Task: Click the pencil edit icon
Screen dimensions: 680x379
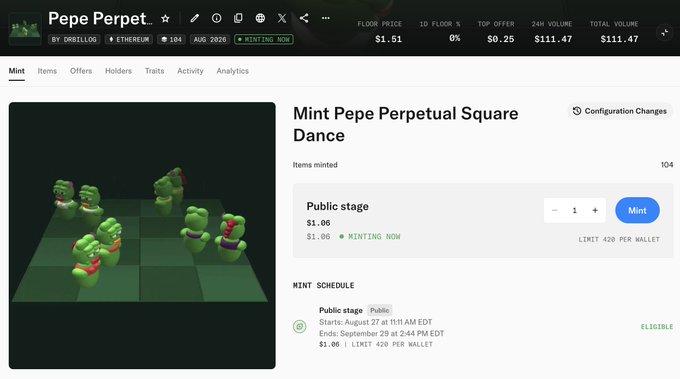Action: tap(194, 18)
